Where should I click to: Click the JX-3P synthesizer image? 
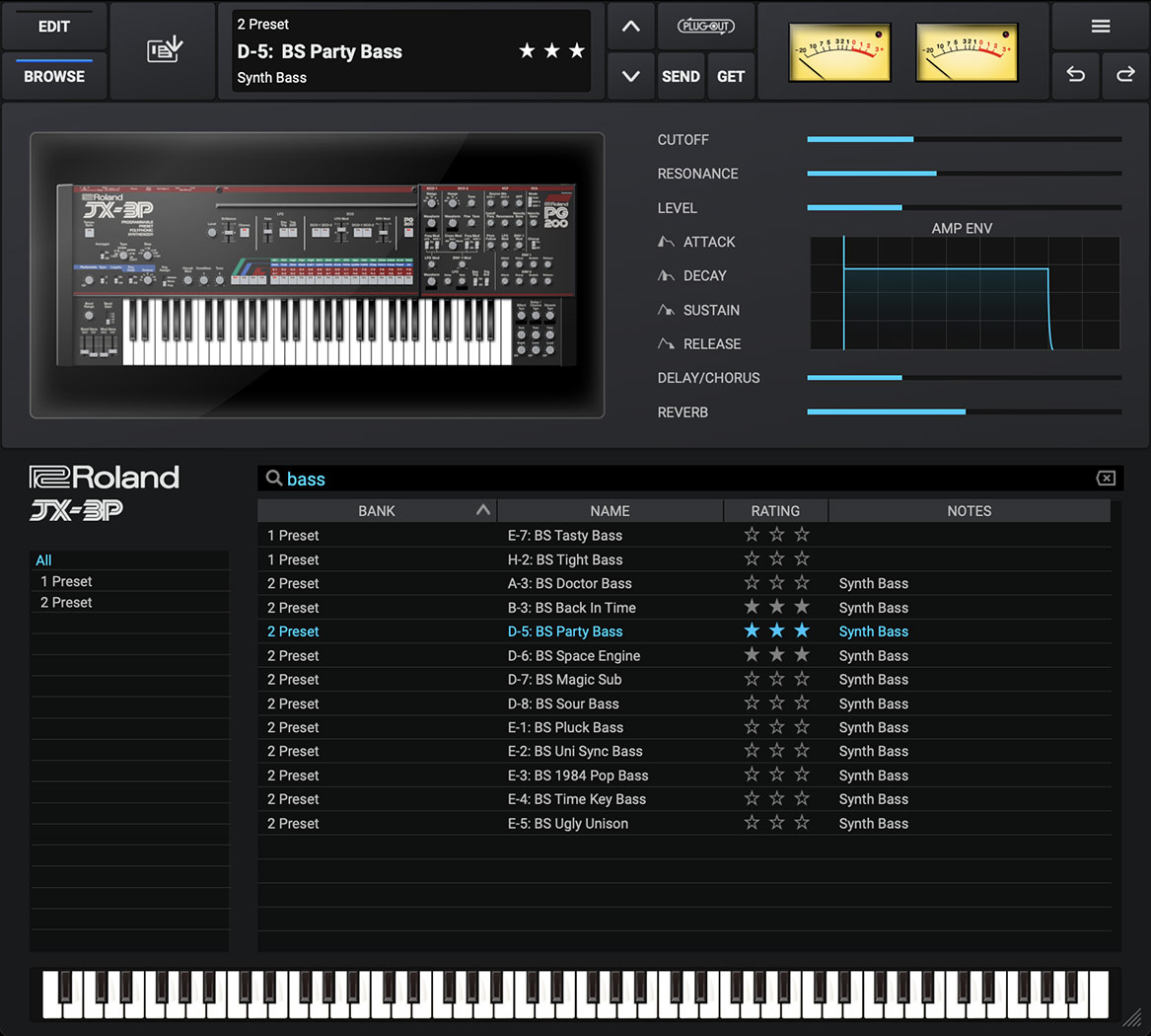tap(318, 275)
